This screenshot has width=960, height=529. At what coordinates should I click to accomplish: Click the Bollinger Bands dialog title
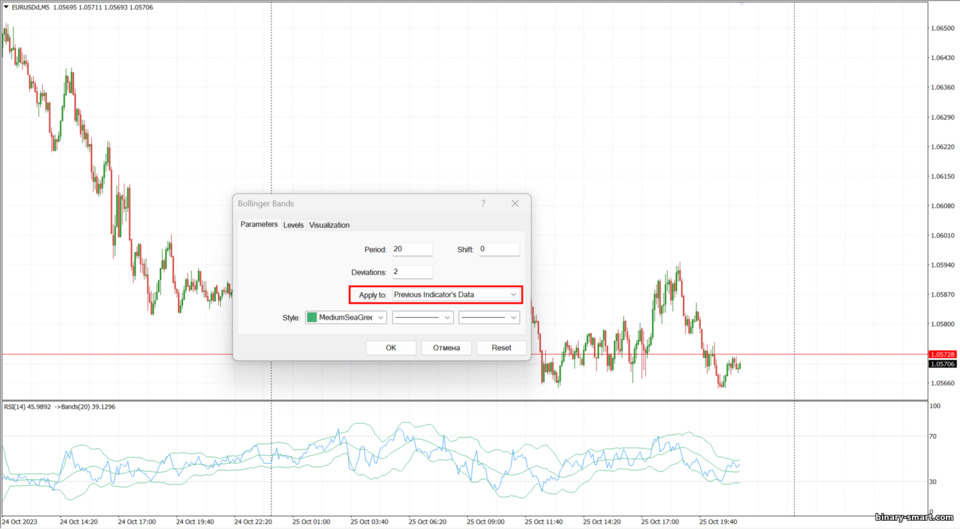coord(266,203)
